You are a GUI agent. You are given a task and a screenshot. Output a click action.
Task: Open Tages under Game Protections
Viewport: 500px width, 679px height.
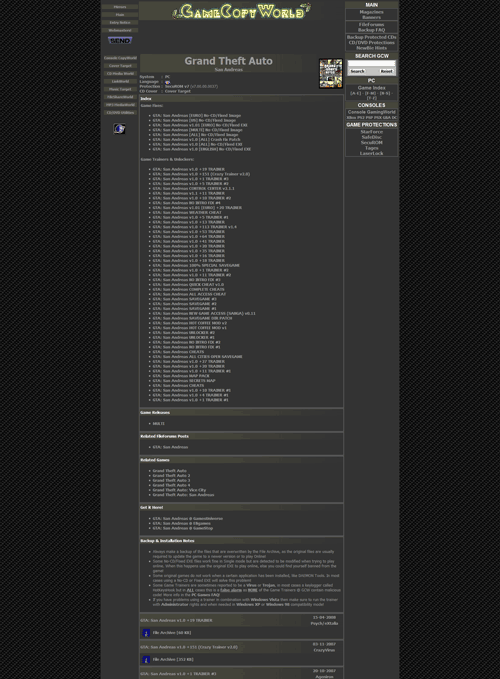point(371,148)
